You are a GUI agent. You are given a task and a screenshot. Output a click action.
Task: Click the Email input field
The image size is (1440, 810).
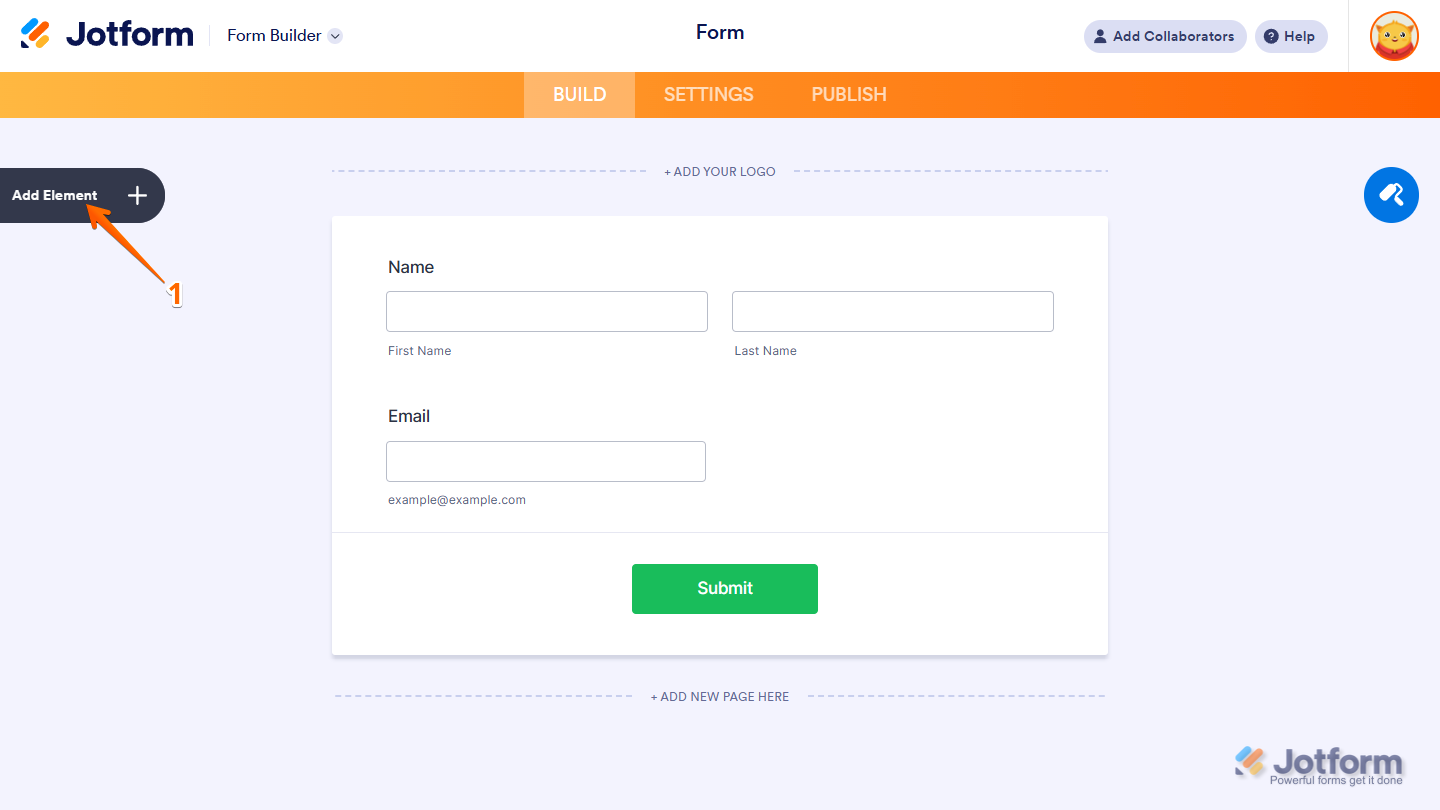545,461
